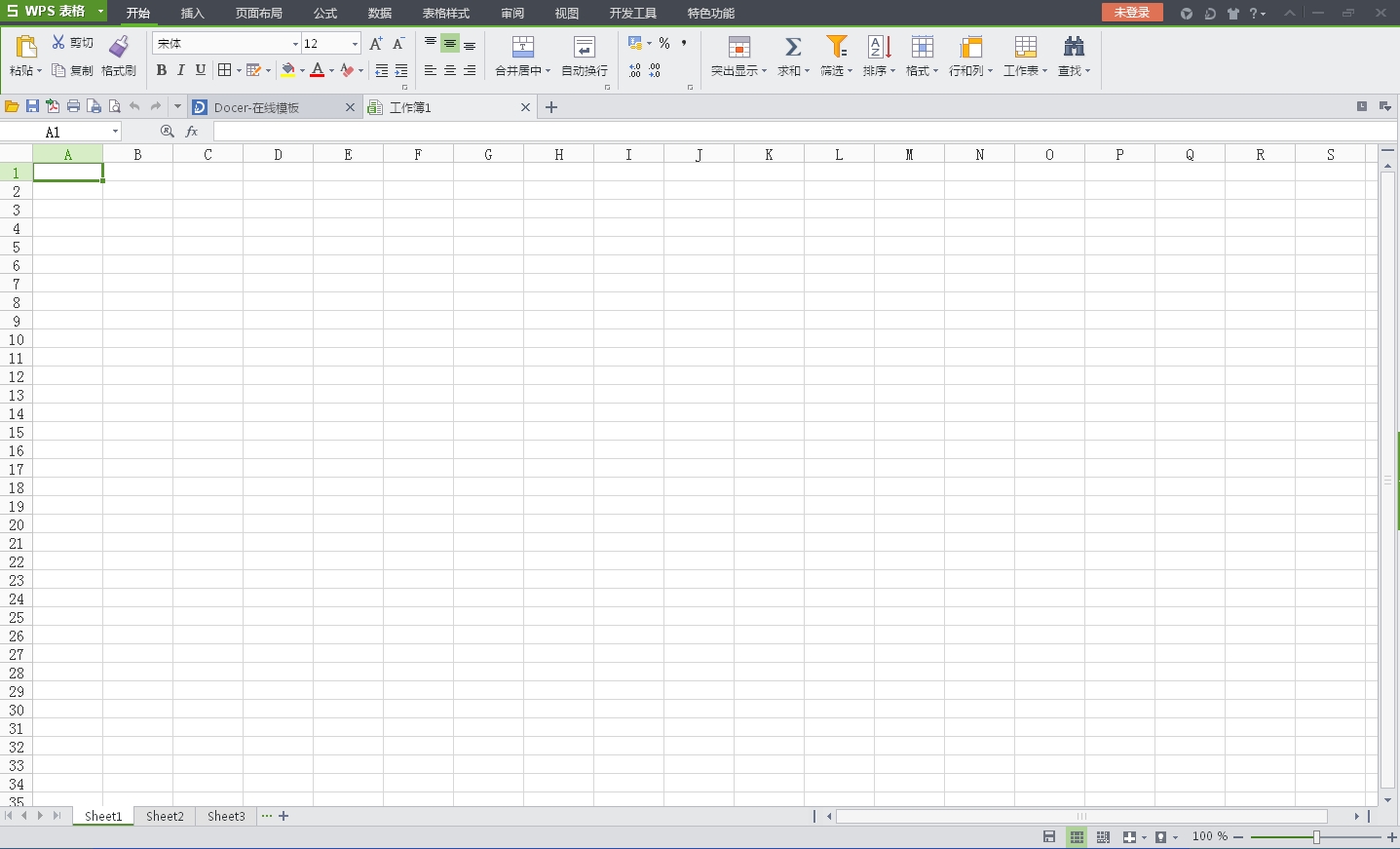The image size is (1400, 849).
Task: Click the Format Painter (格式刷) brush icon
Action: pyautogui.click(x=119, y=47)
